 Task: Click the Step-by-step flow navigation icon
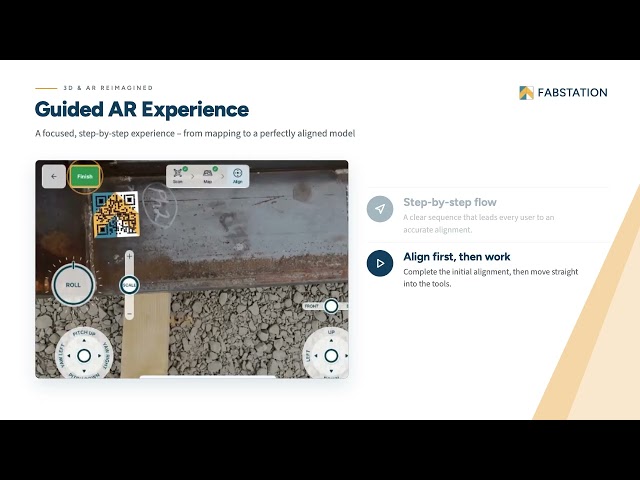(380, 209)
